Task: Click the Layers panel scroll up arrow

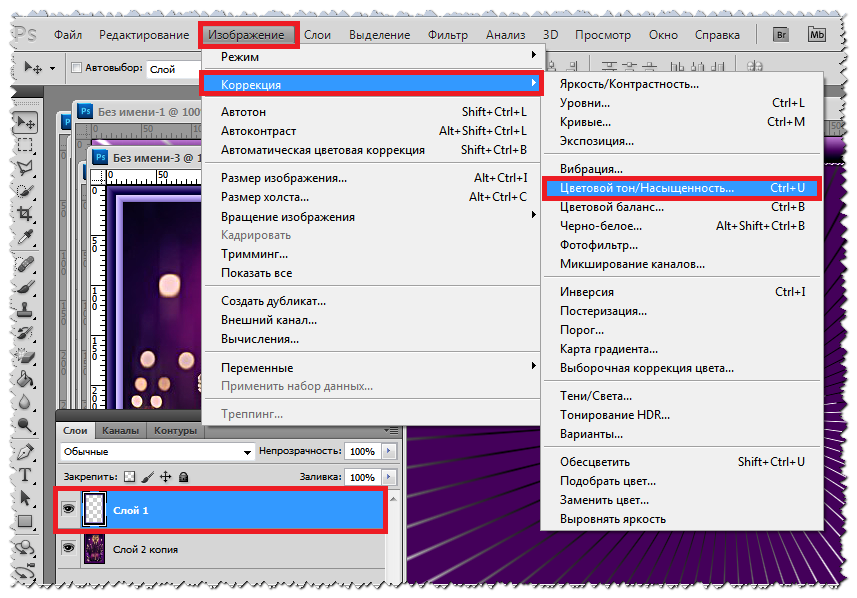Action: tap(394, 499)
